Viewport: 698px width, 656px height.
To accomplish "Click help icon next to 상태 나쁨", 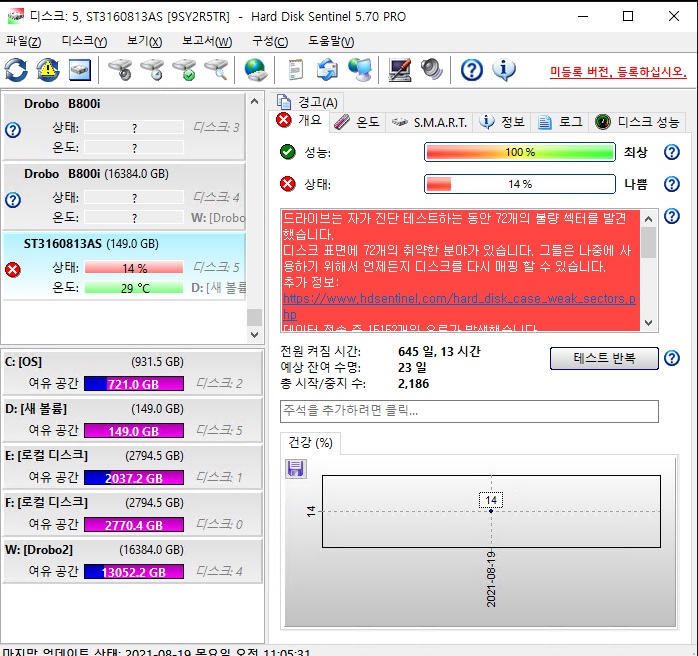I will coord(672,184).
